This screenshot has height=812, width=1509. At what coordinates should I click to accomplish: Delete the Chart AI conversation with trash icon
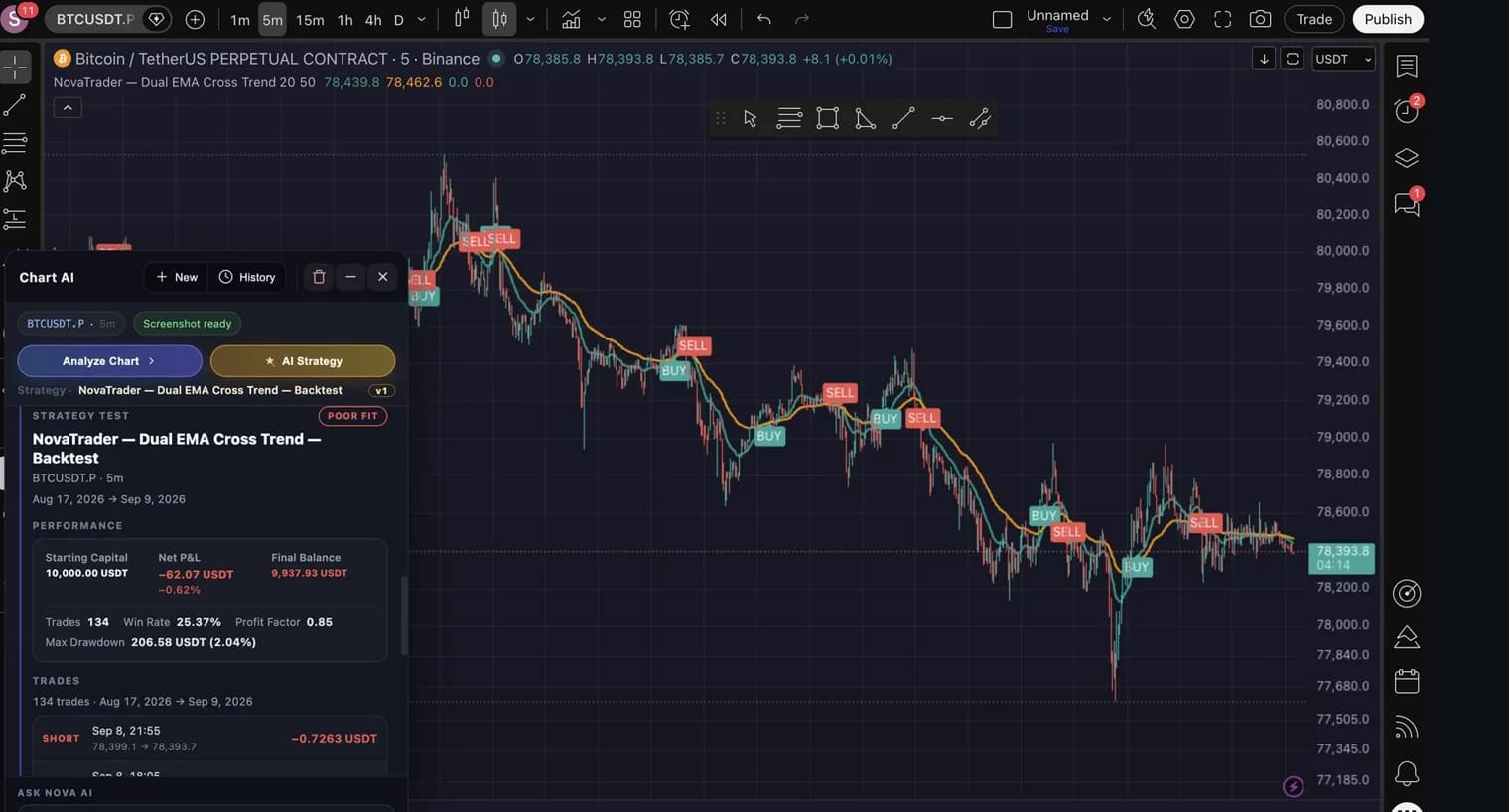tap(319, 277)
